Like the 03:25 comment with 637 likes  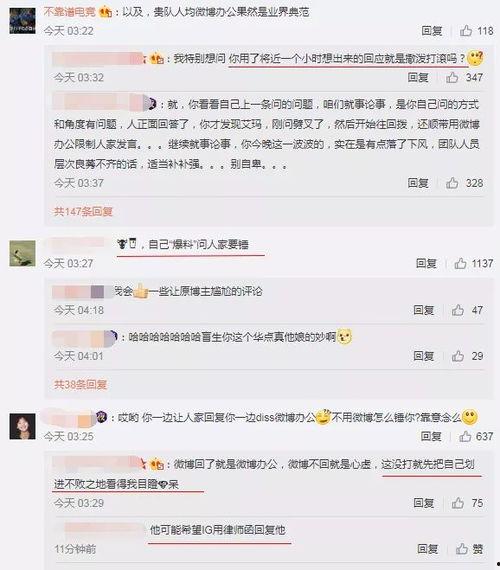[x=465, y=436]
